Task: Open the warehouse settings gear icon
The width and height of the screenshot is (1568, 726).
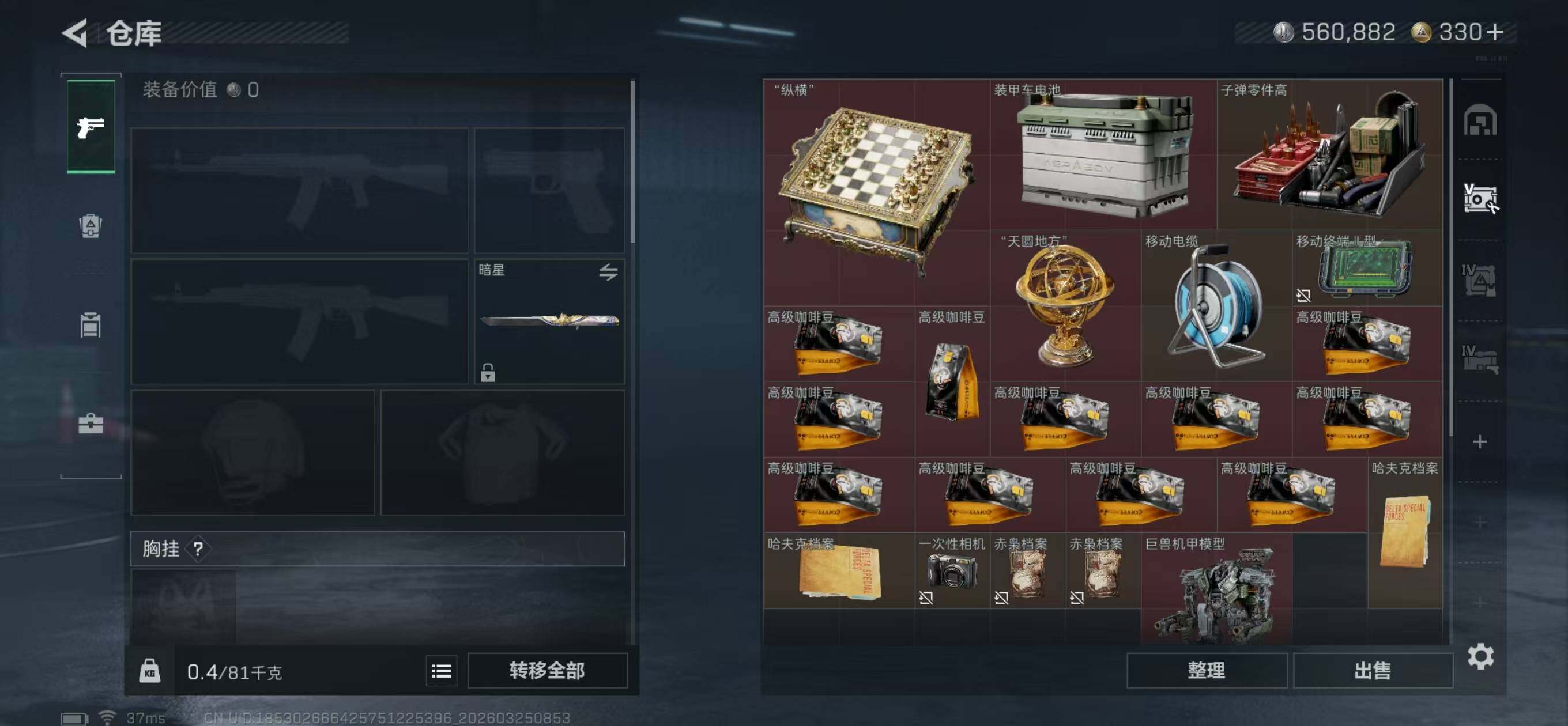Action: pos(1480,656)
